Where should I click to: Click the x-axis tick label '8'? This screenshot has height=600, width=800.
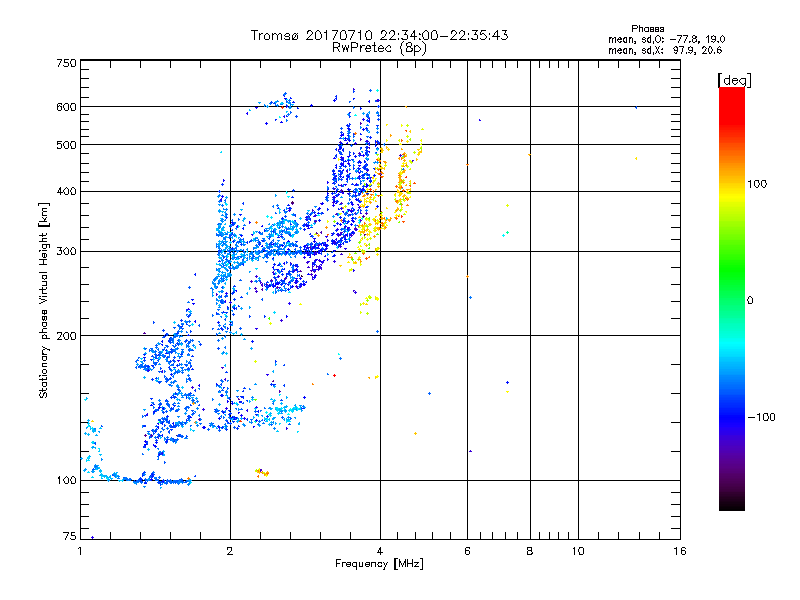[530, 551]
